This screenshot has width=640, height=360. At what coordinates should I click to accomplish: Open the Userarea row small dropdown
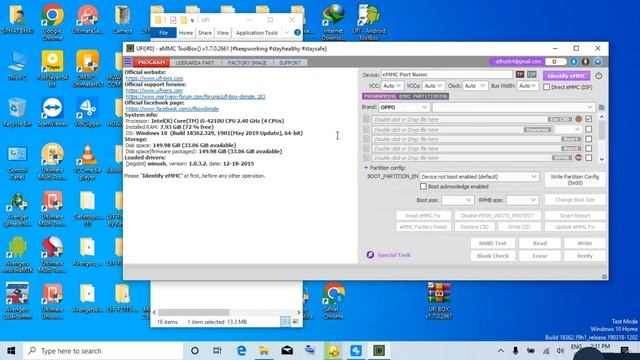coord(569,129)
